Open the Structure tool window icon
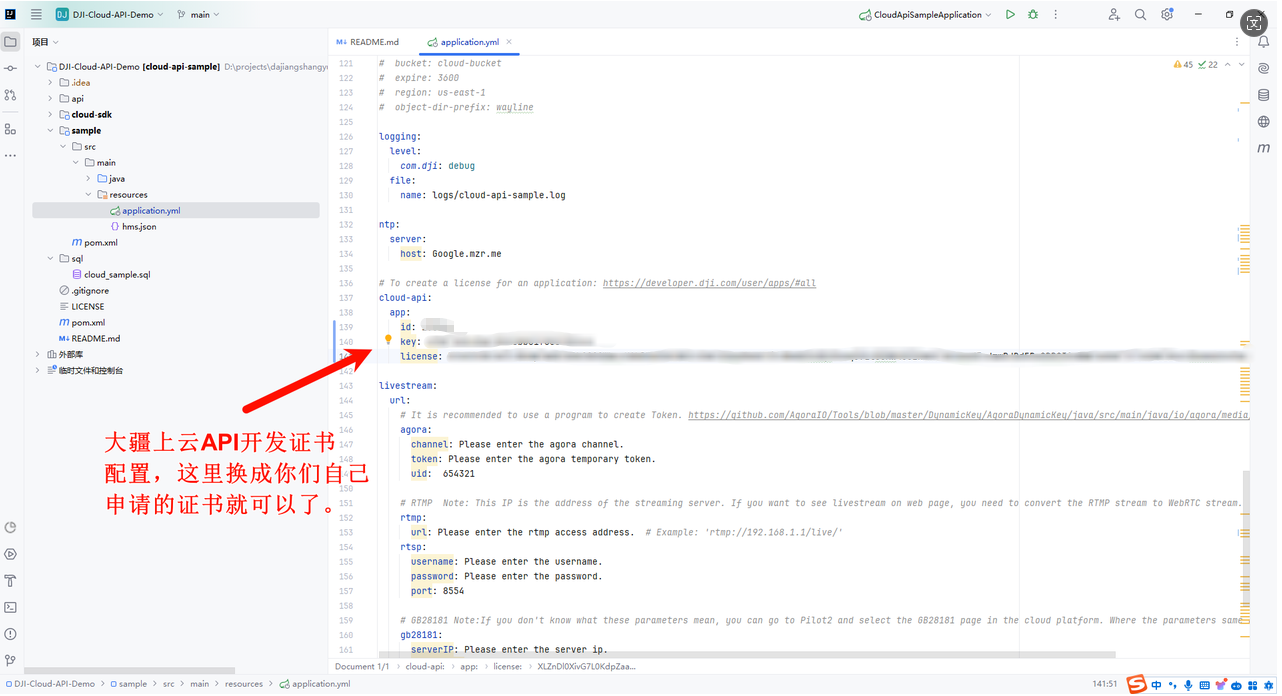 (11, 129)
